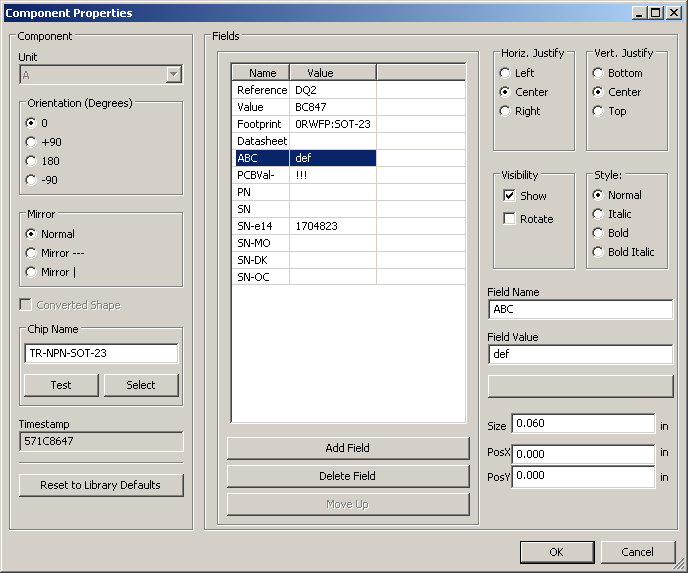688x573 pixels.
Task: Click the Field Value input
Action: pyautogui.click(x=580, y=354)
